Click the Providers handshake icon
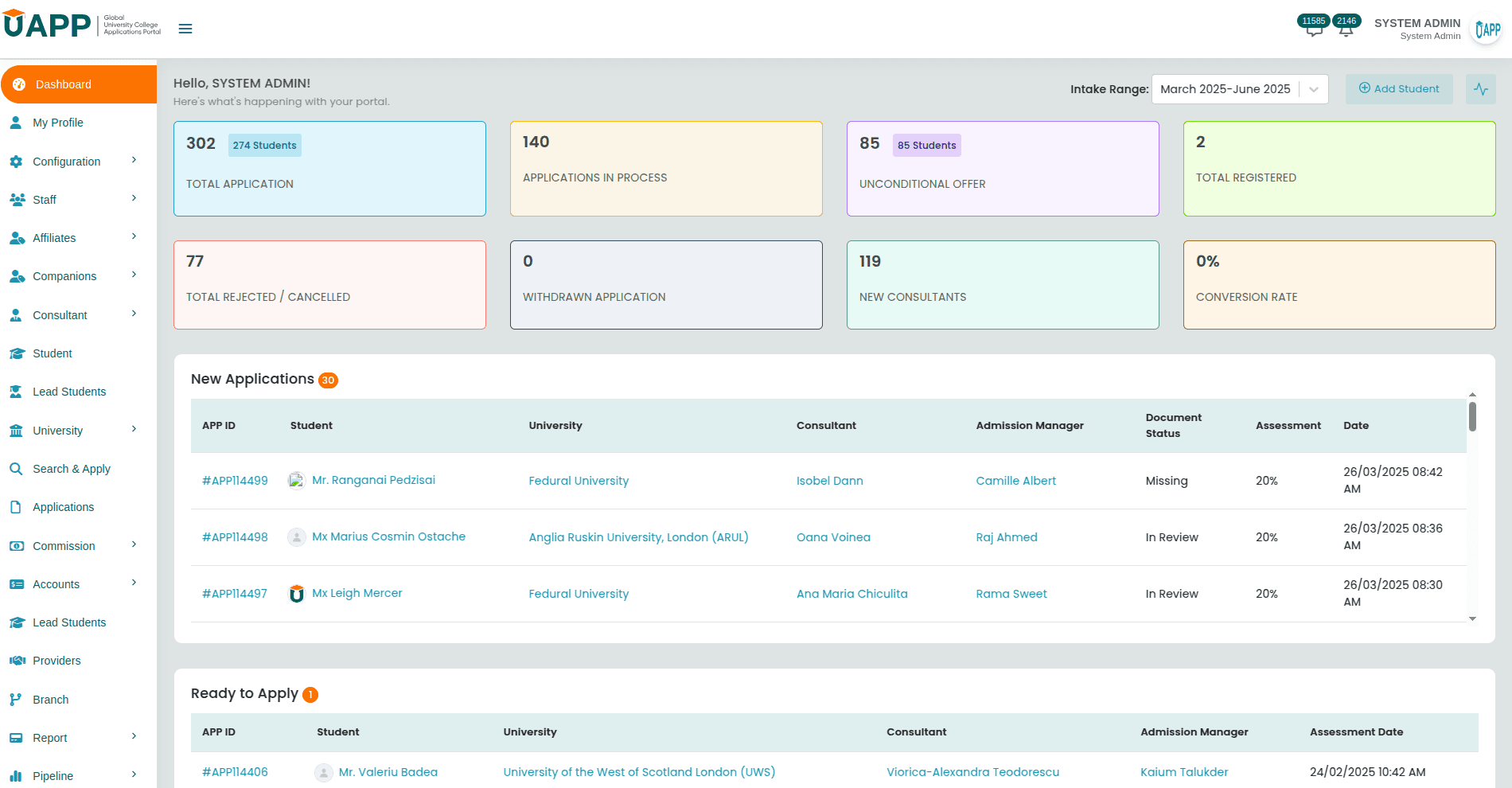Image resolution: width=1512 pixels, height=788 pixels. pyautogui.click(x=17, y=661)
